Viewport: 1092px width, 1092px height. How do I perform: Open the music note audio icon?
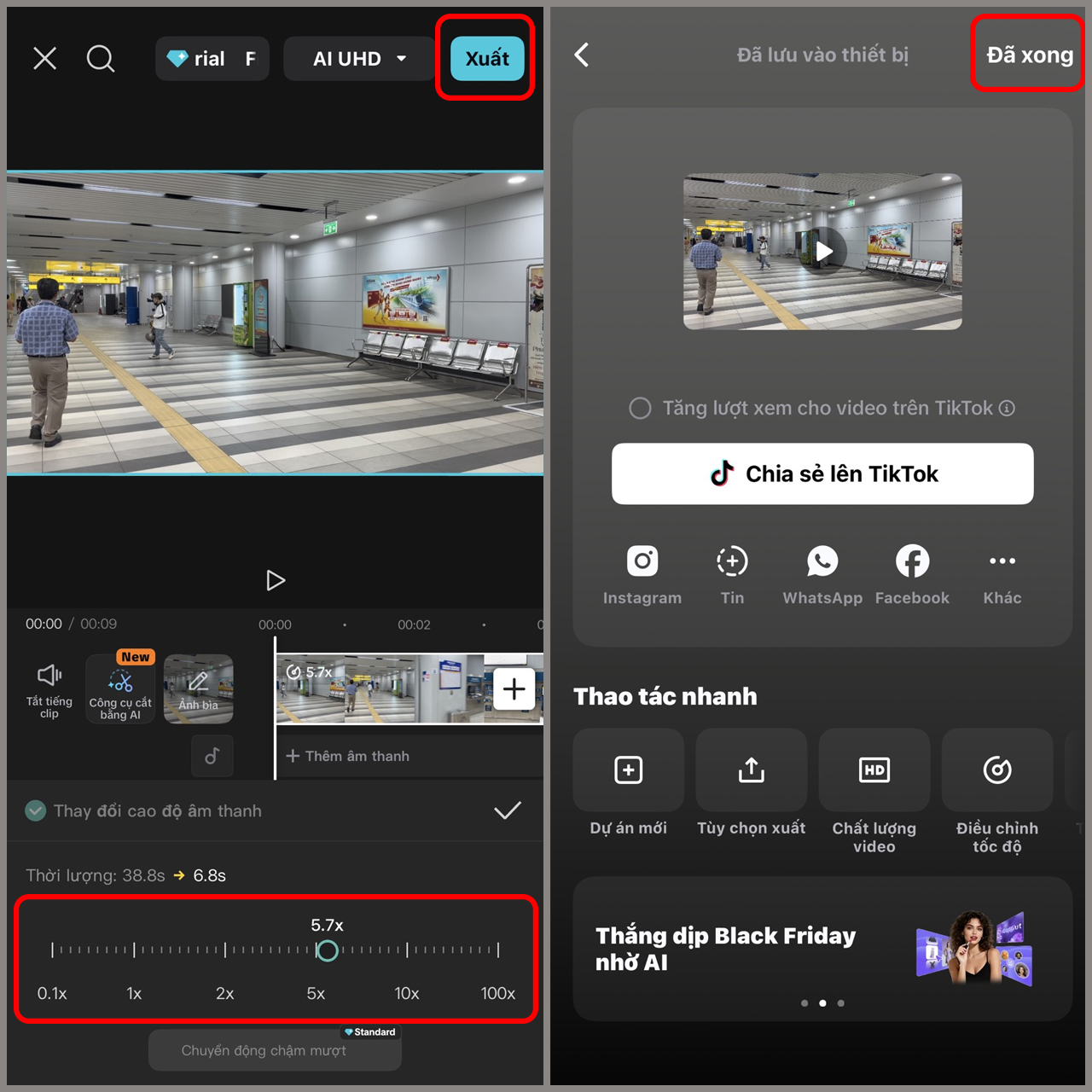212,756
